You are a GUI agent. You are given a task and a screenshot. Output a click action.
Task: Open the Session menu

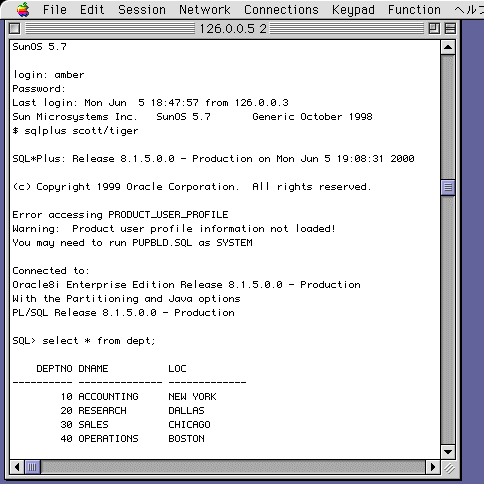pos(142,10)
